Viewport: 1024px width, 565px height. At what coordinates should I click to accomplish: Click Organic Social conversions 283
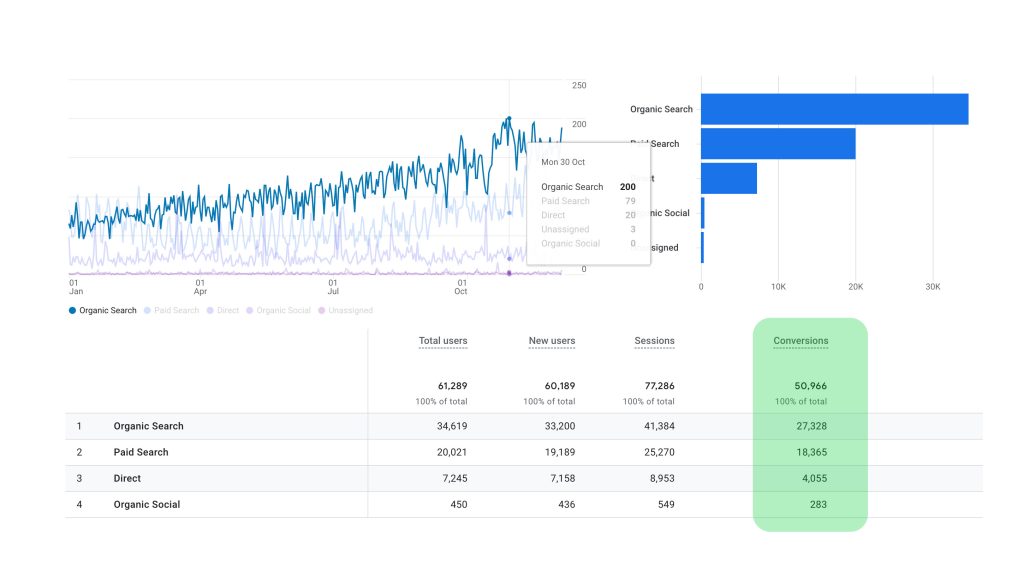coord(818,504)
